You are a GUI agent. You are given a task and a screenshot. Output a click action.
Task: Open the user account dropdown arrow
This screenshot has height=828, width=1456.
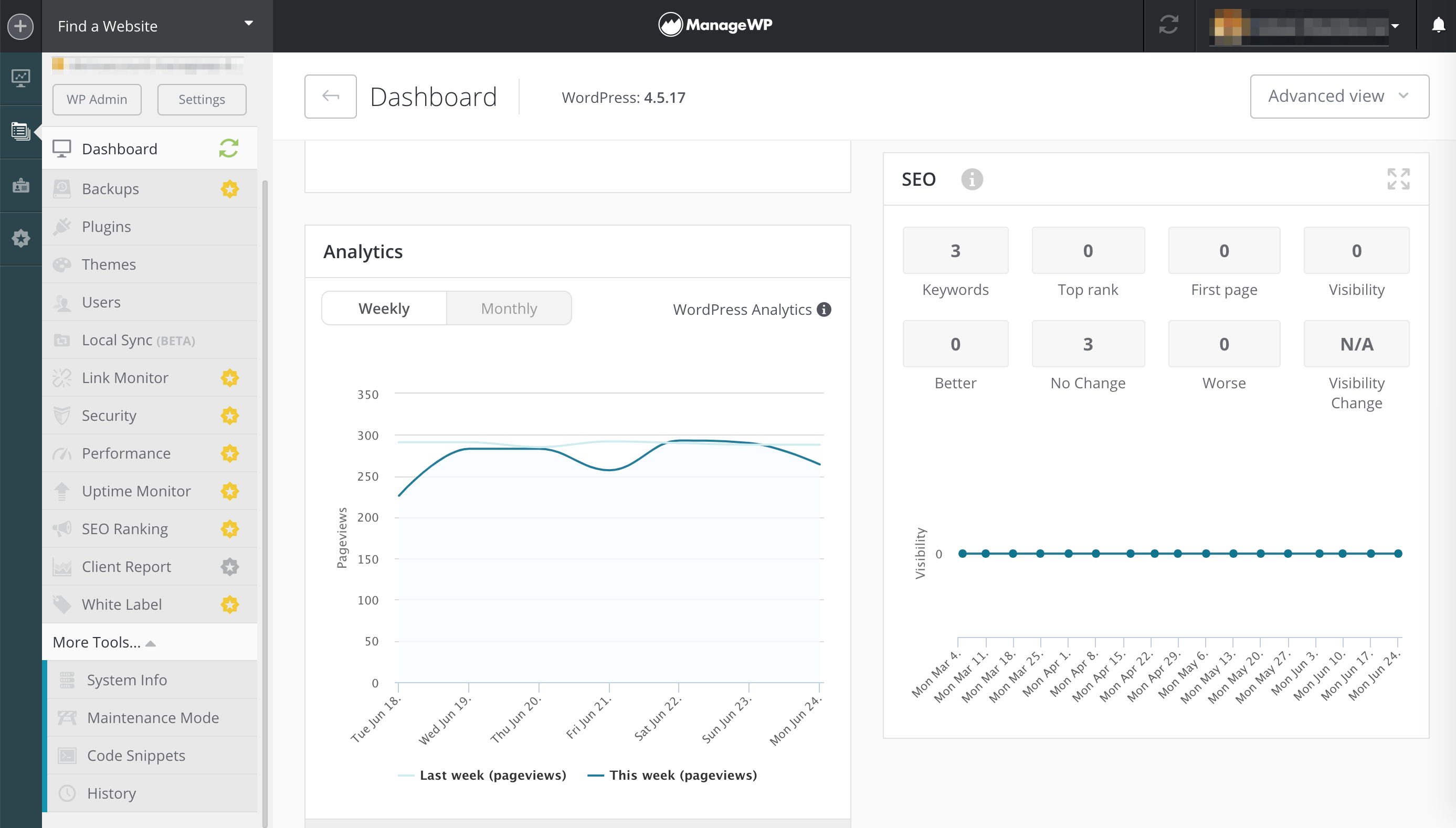point(1395,26)
